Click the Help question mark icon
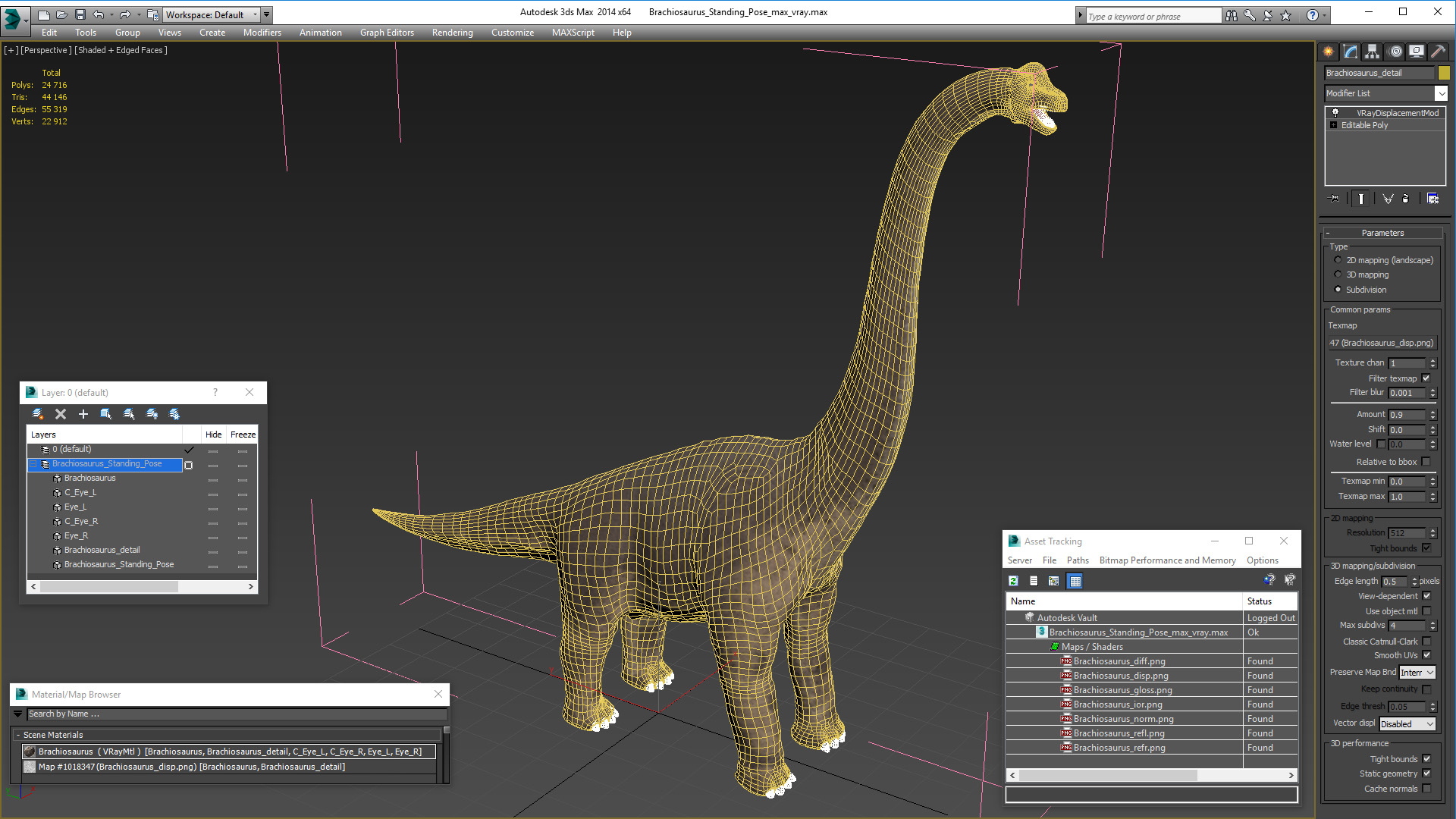1456x819 pixels. point(1313,15)
